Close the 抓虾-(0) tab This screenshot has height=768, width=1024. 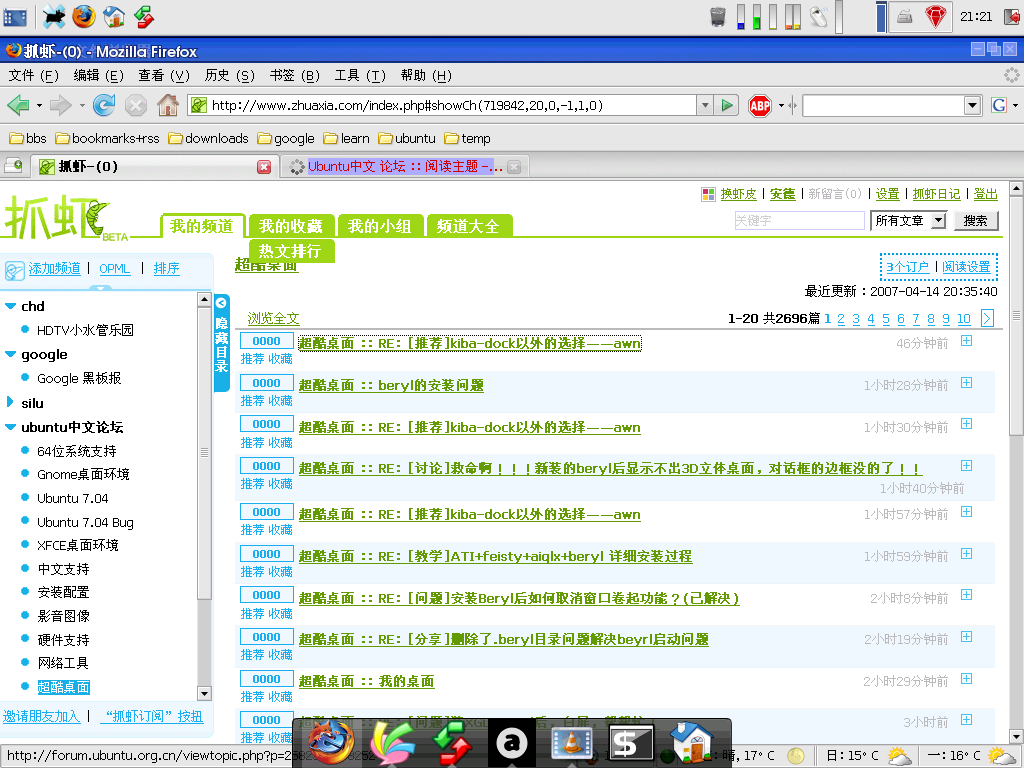click(x=264, y=167)
